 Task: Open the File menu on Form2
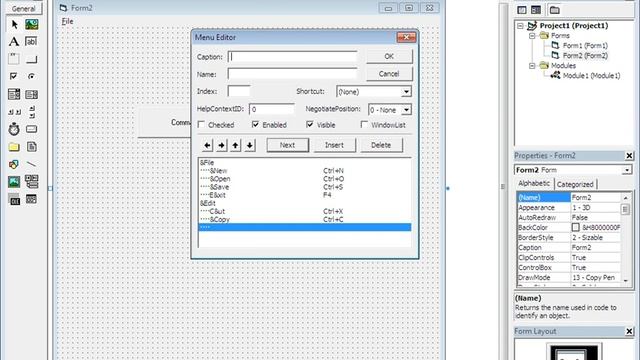[67, 21]
